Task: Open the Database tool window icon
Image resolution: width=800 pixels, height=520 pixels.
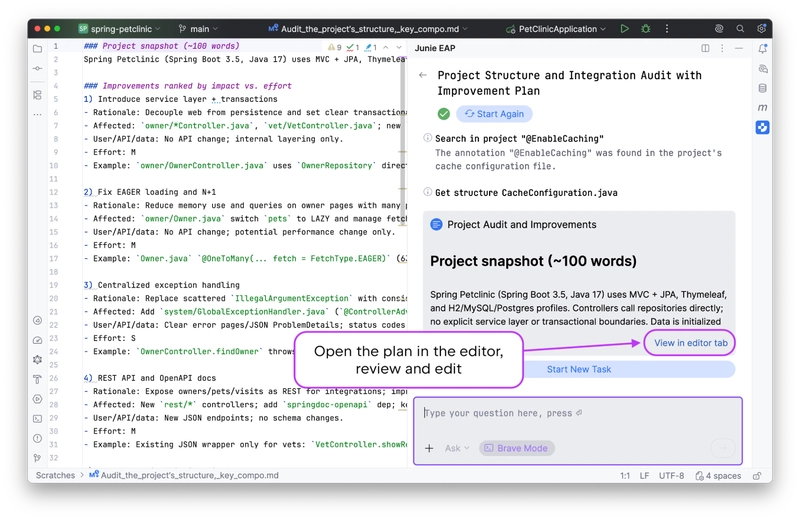Action: pos(763,88)
